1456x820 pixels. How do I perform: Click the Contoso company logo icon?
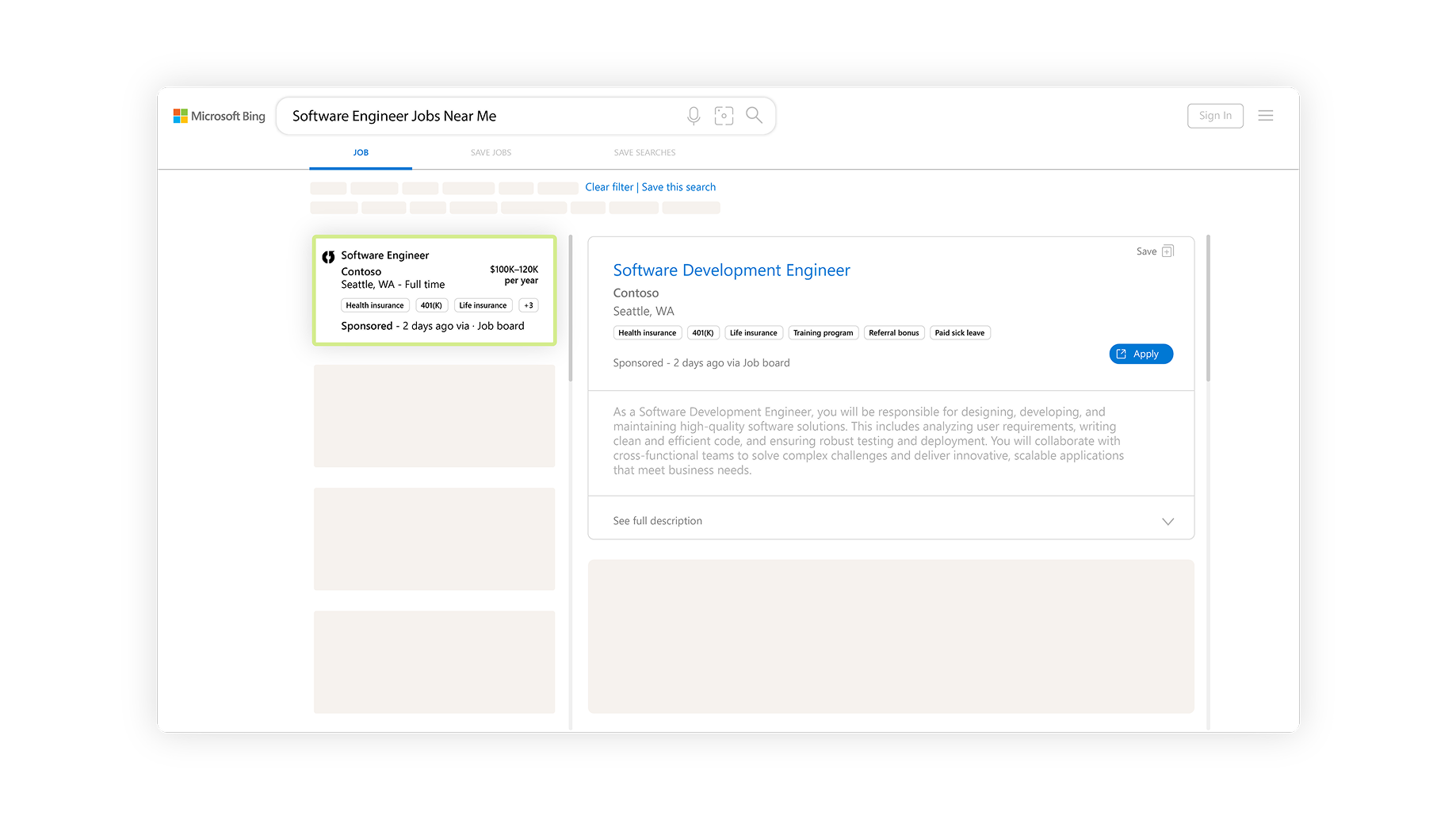tap(328, 257)
